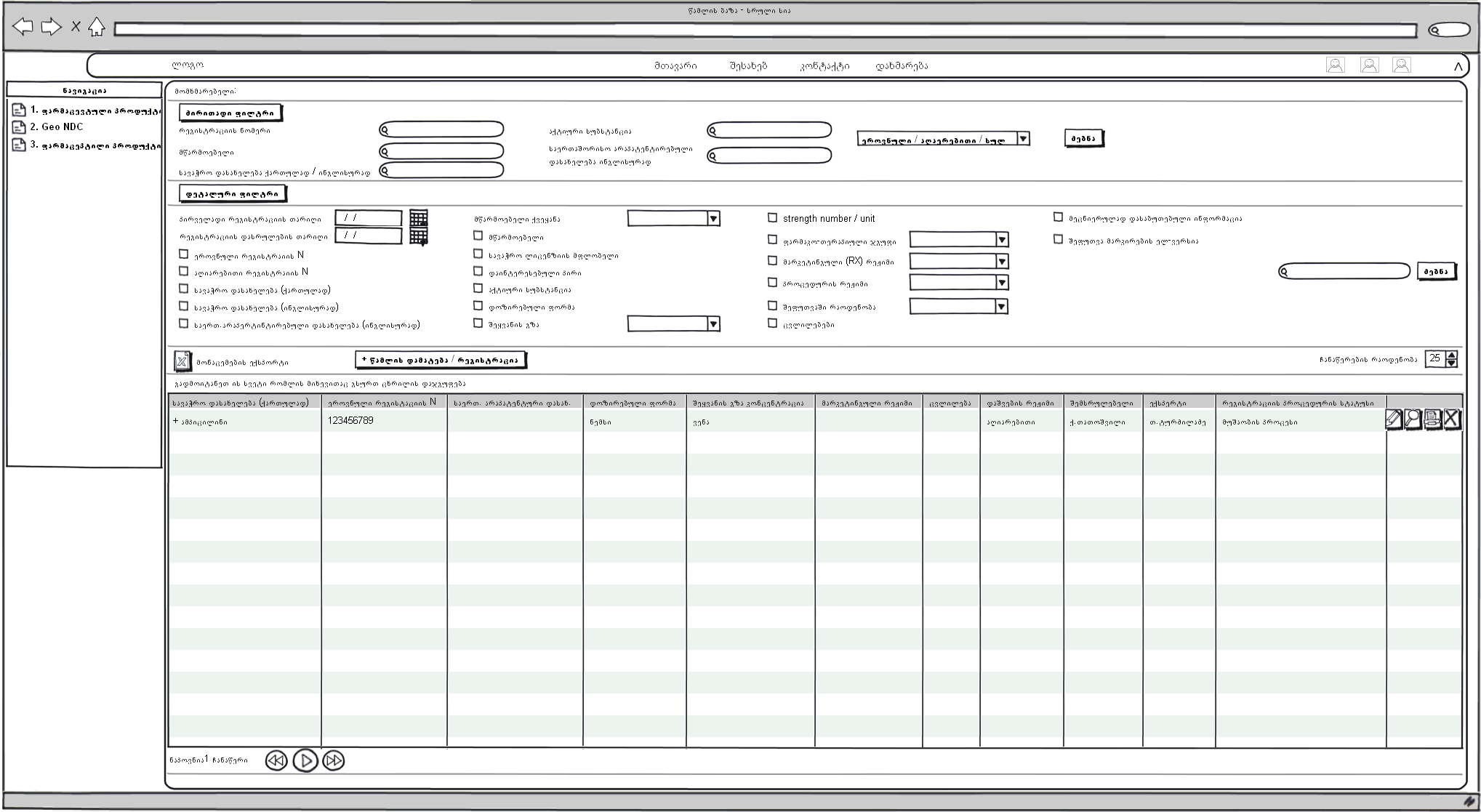Open the დახმარება menu item
The width and height of the screenshot is (1481, 812).
point(902,66)
